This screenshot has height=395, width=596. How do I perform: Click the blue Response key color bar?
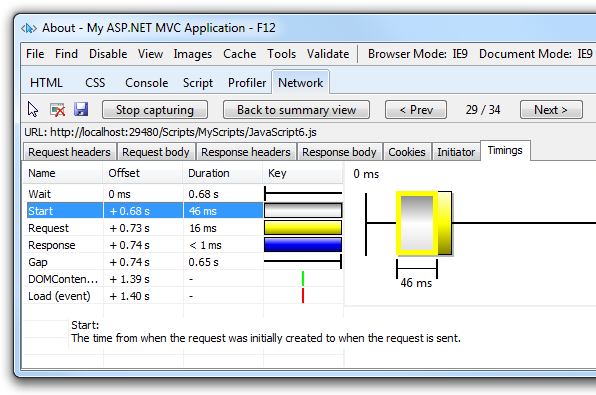click(303, 245)
